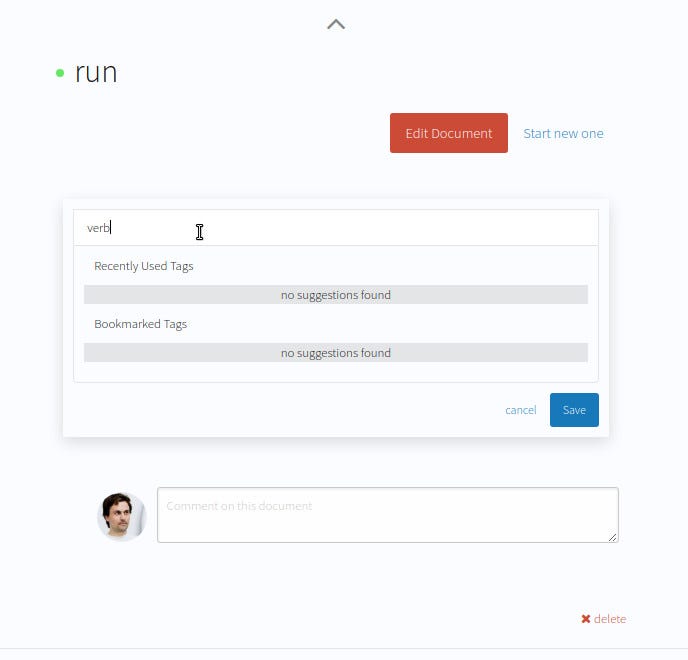
Task: Grab the comment box resize handle
Action: click(613, 537)
